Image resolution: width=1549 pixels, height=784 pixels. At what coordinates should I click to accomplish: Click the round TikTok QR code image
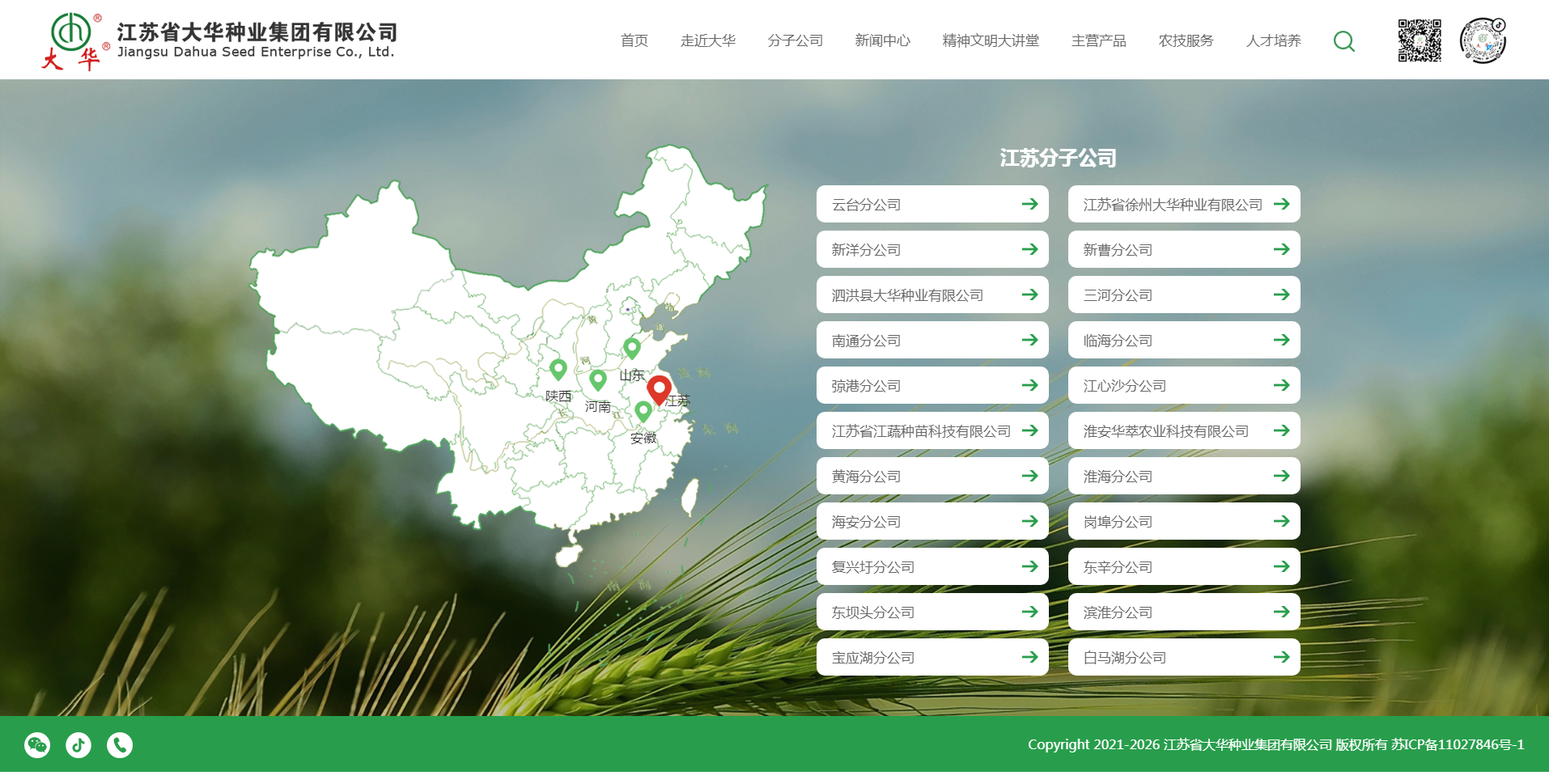click(x=1482, y=40)
